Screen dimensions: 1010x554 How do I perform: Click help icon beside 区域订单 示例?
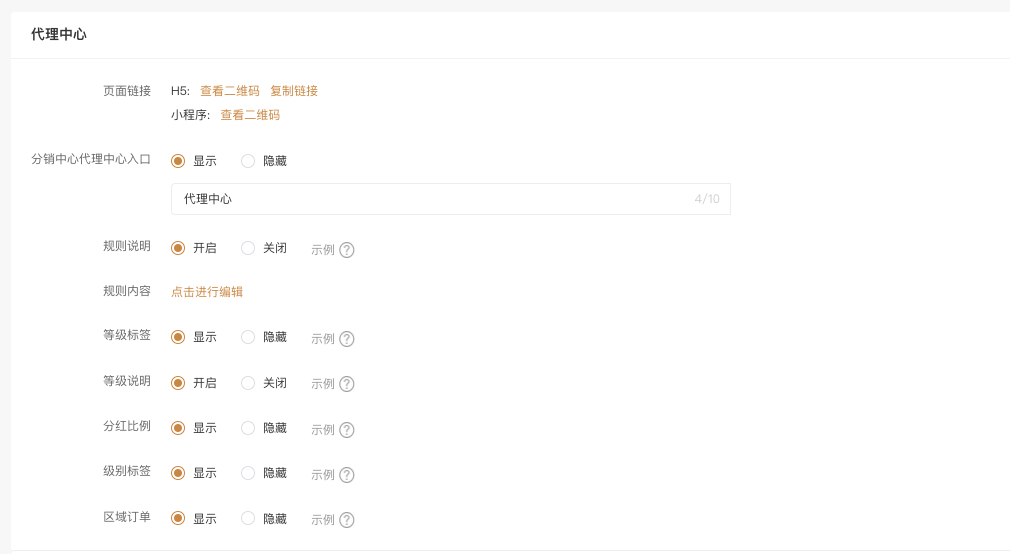[347, 520]
